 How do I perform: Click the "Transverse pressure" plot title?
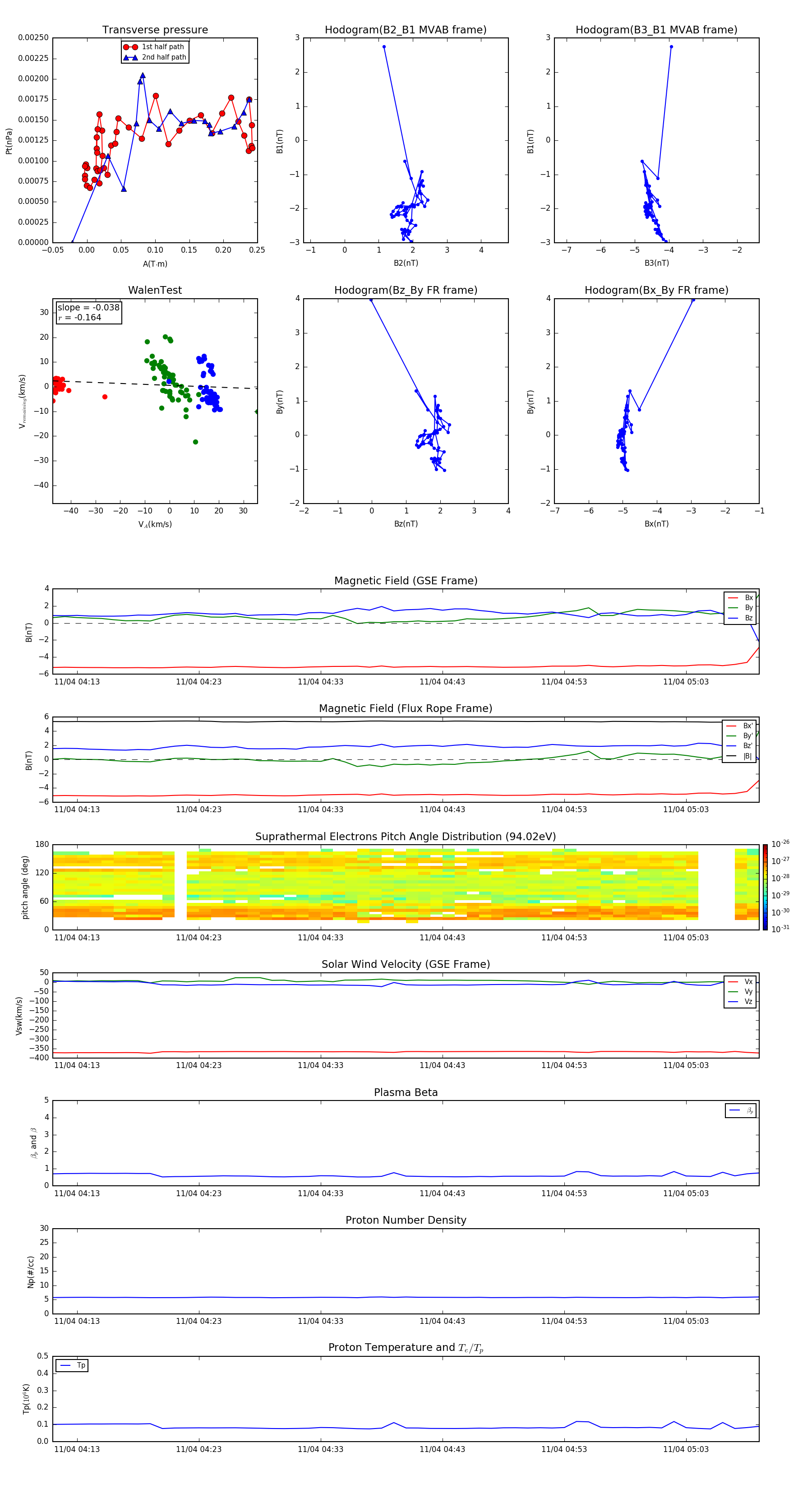[155, 29]
